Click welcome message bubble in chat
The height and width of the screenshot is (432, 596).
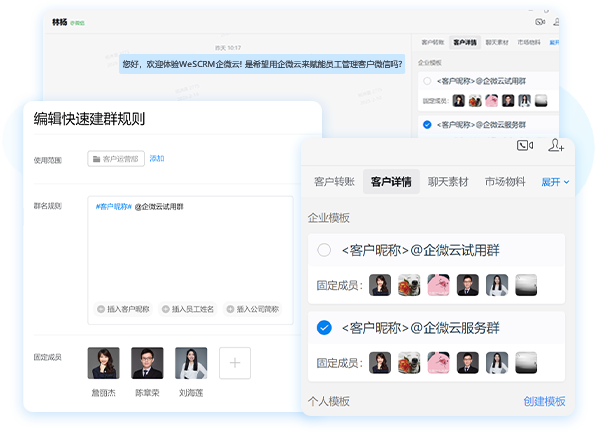point(262,64)
